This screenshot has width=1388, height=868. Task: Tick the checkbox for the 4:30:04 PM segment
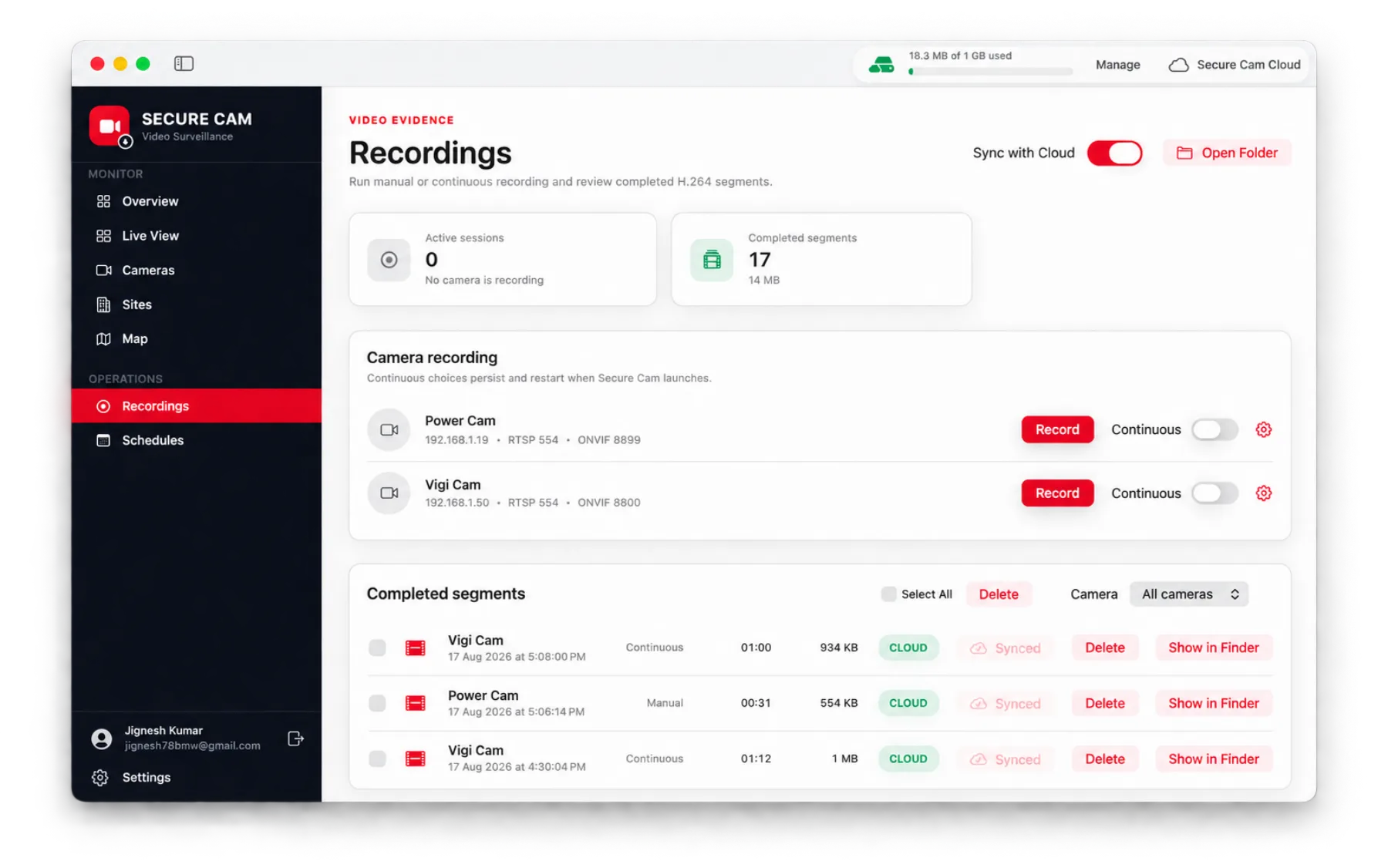[x=377, y=759]
